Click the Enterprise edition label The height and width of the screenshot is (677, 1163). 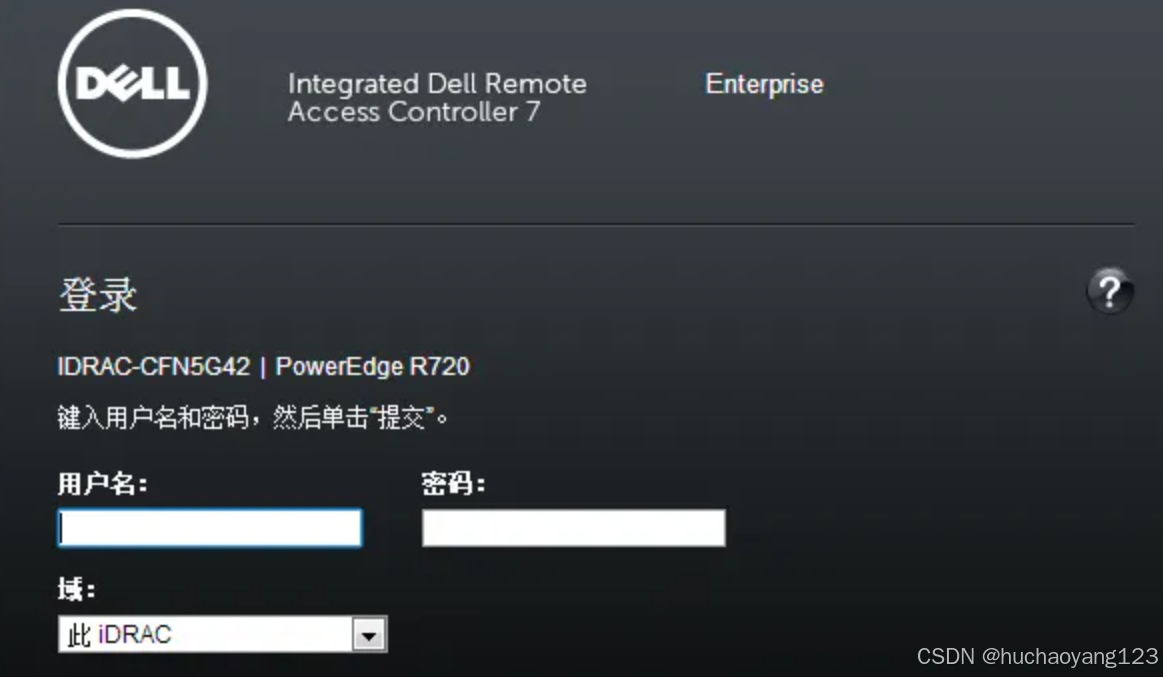pyautogui.click(x=764, y=84)
